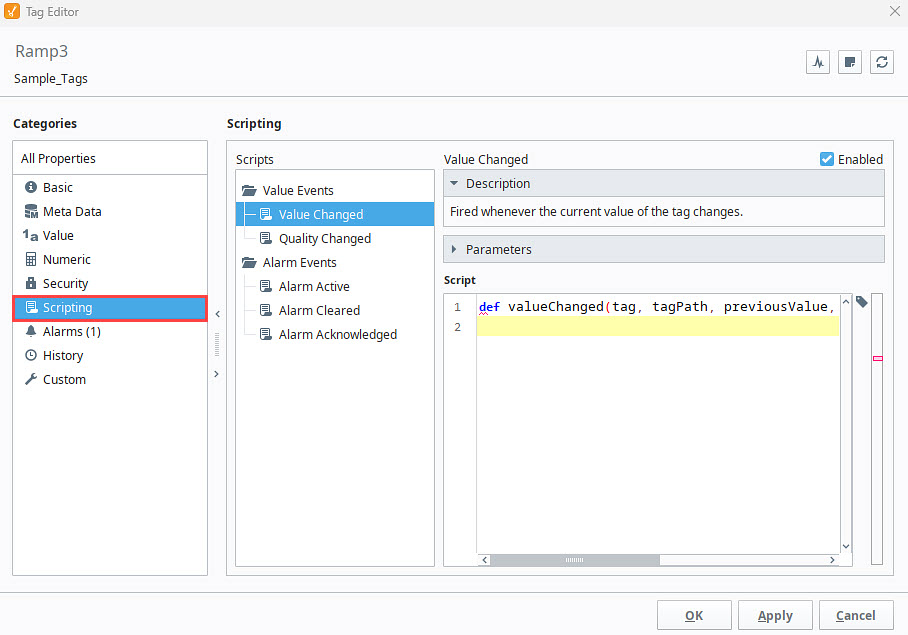
Task: Select the Basic category
Action: (110, 187)
